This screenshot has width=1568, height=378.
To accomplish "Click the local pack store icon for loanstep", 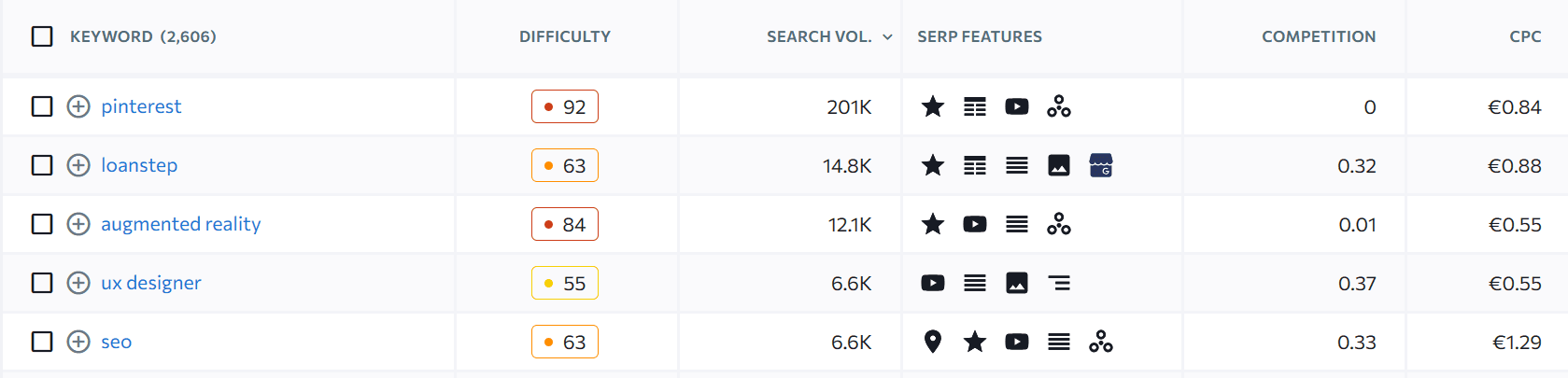I will (1101, 165).
